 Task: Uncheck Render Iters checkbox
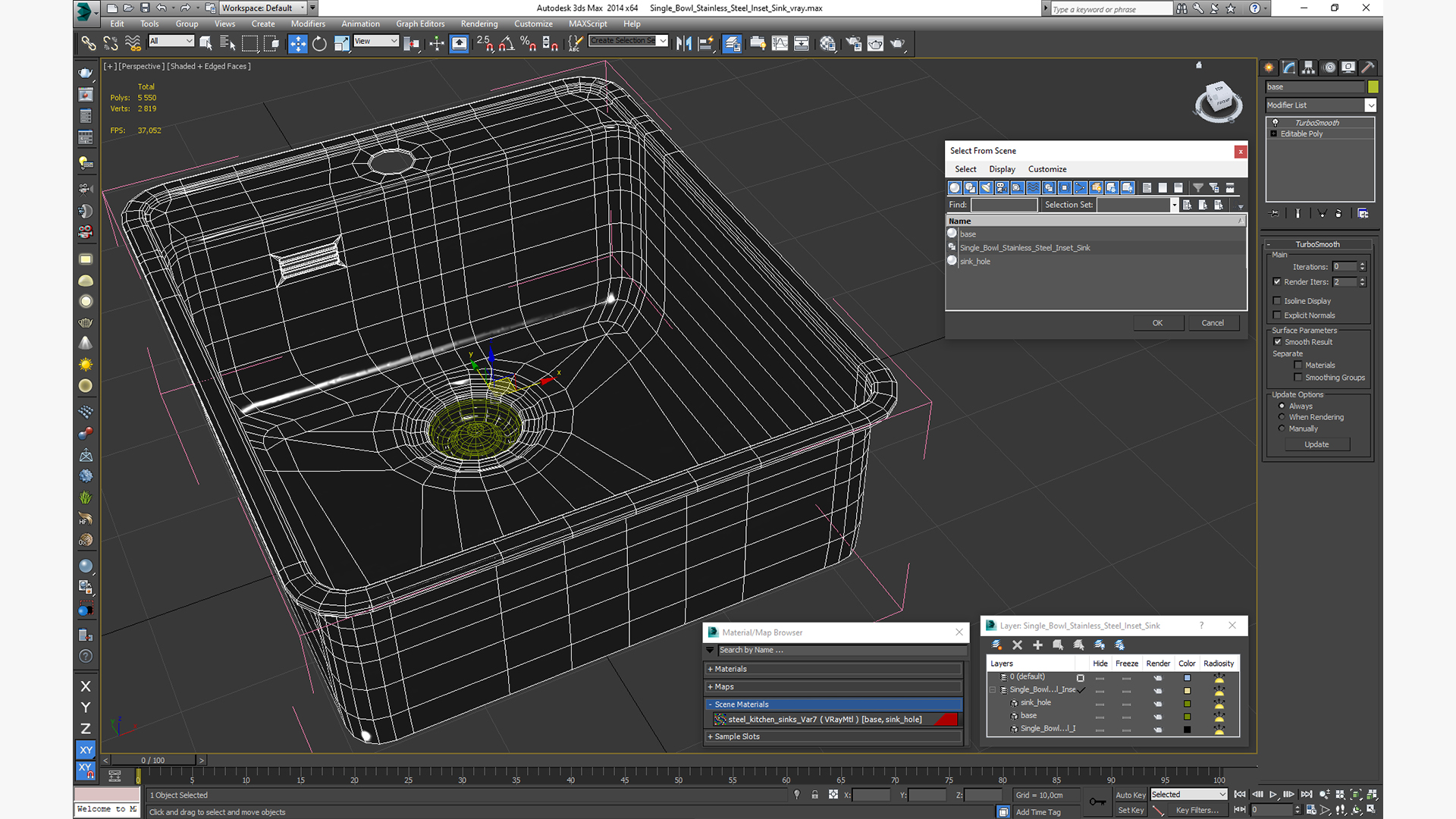pos(1277,282)
